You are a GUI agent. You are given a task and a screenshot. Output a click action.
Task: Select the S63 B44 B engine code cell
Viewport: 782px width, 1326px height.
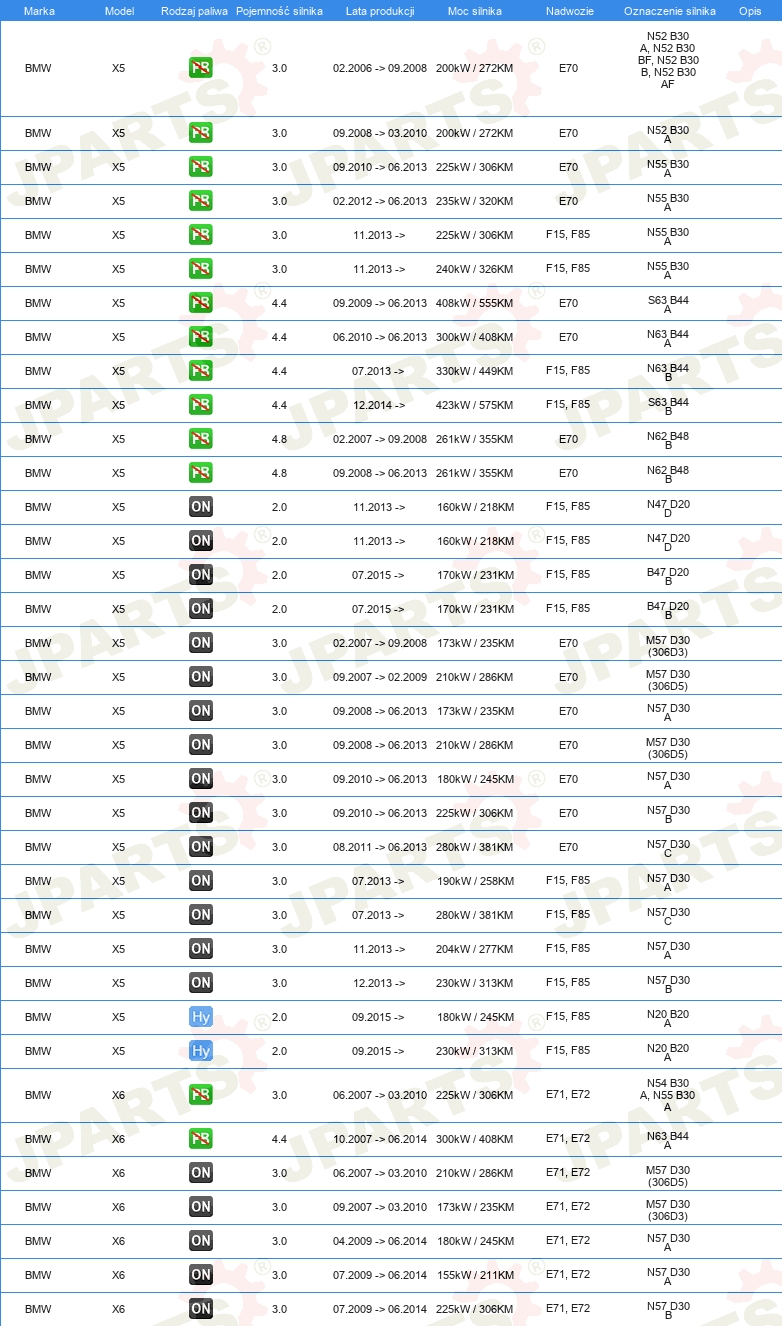pyautogui.click(x=668, y=406)
